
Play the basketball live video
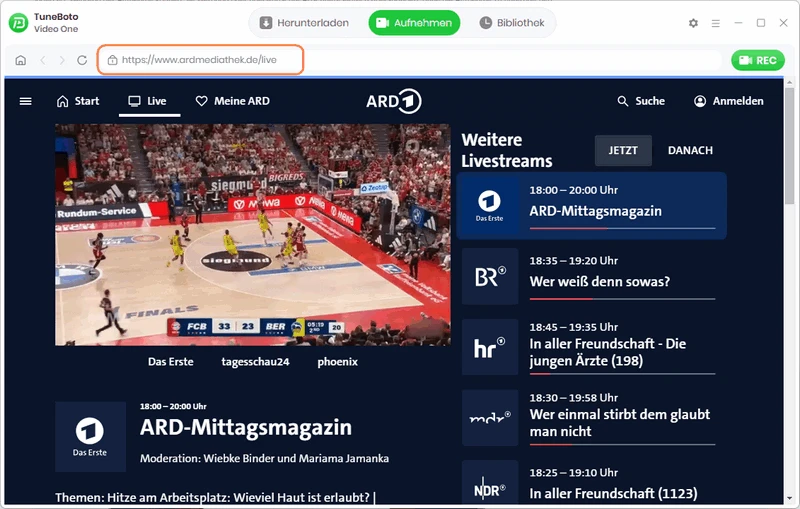coord(253,235)
